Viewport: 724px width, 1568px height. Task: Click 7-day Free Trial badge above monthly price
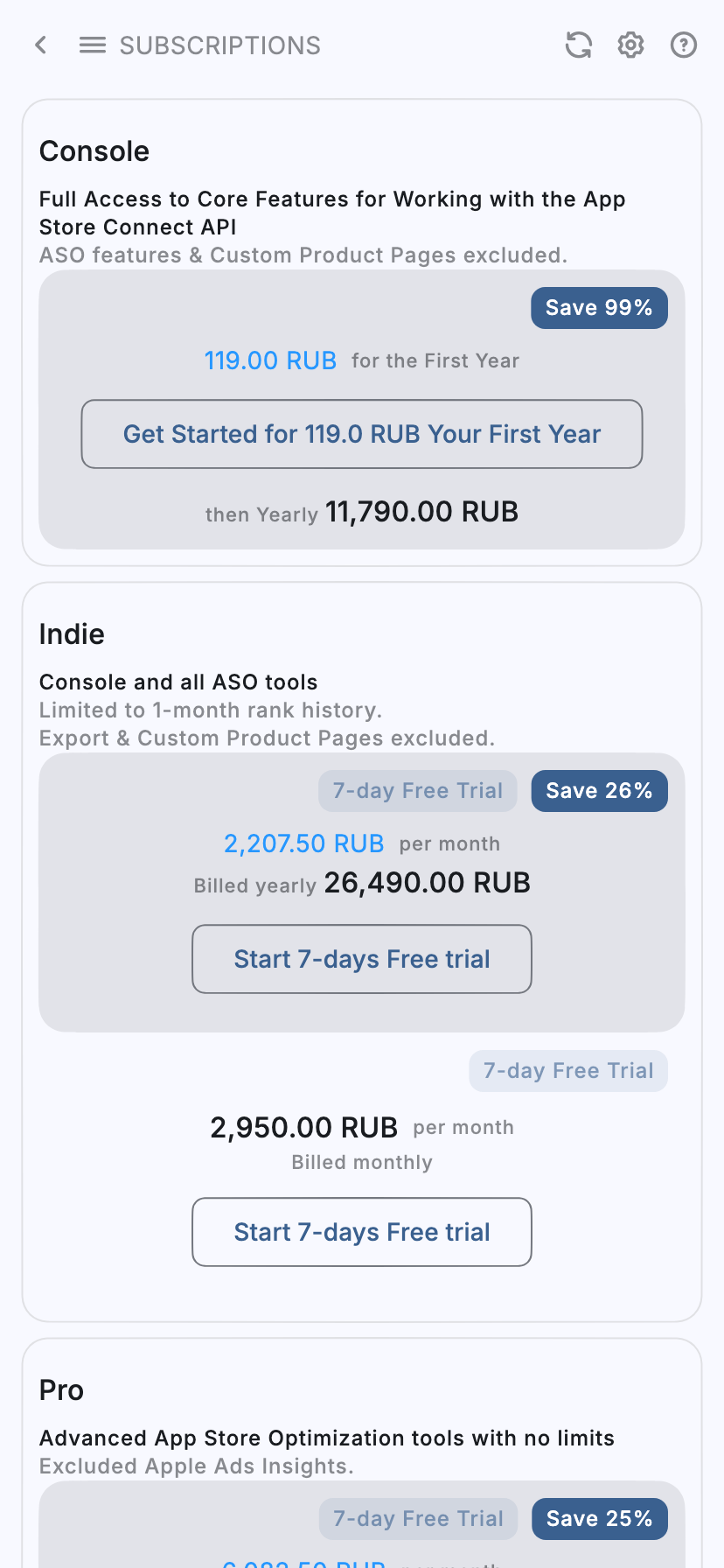click(568, 1071)
